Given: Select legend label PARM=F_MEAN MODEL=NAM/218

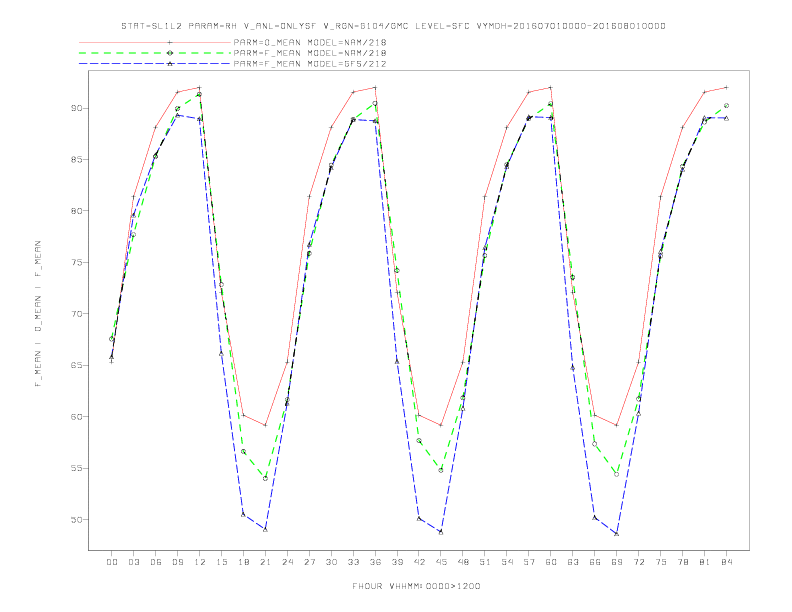Looking at the screenshot, I should [310, 53].
